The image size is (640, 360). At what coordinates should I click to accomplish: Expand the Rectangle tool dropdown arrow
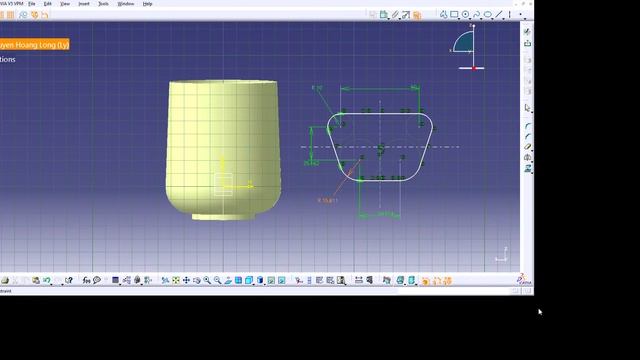click(x=459, y=18)
